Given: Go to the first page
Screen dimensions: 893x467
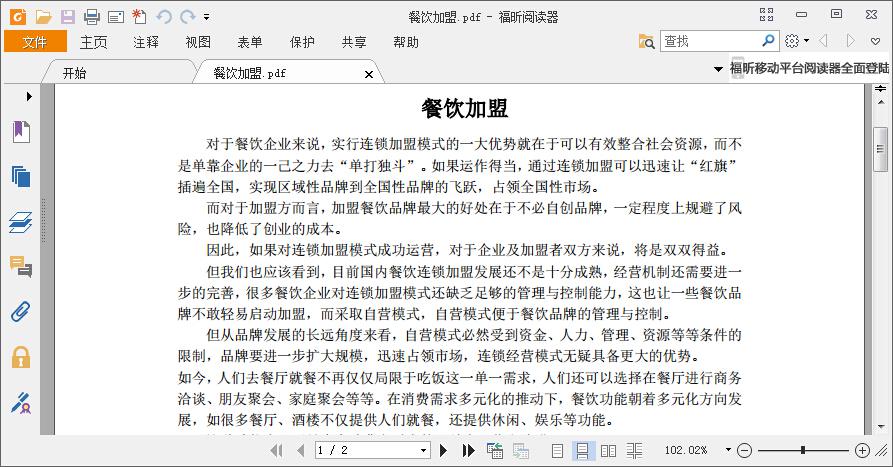Looking at the screenshot, I should (277, 450).
